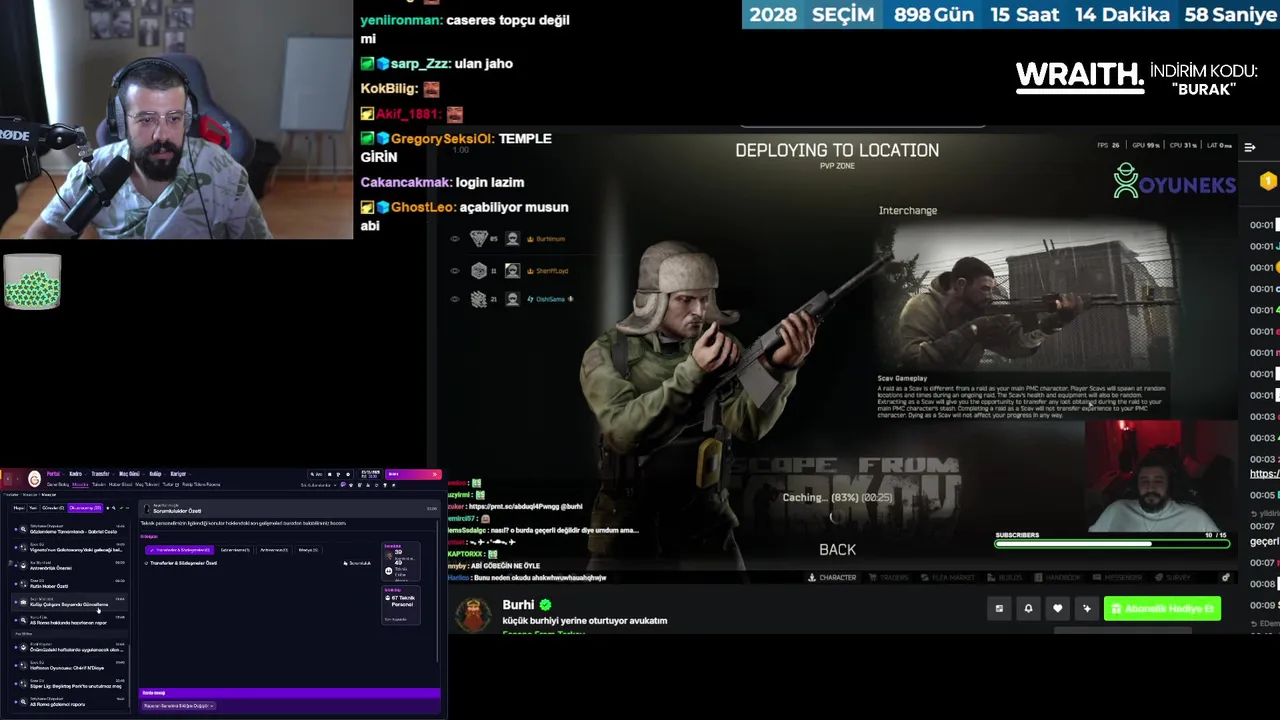Open the dropdown at message bottom bar
The height and width of the screenshot is (720, 1280).
tap(179, 706)
